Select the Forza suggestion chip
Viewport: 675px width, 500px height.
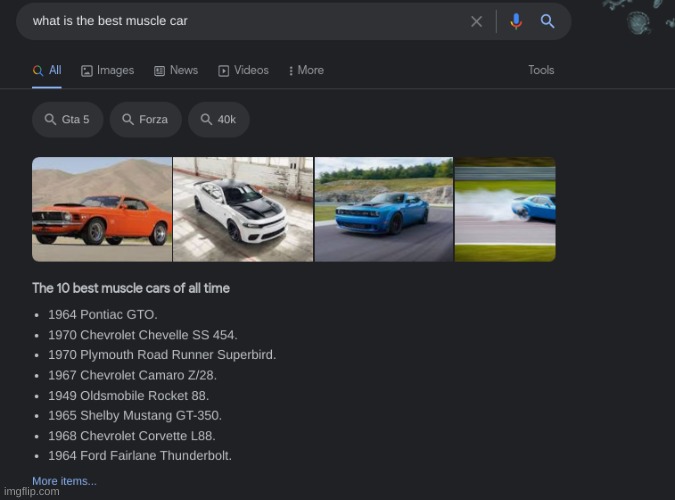[145, 119]
